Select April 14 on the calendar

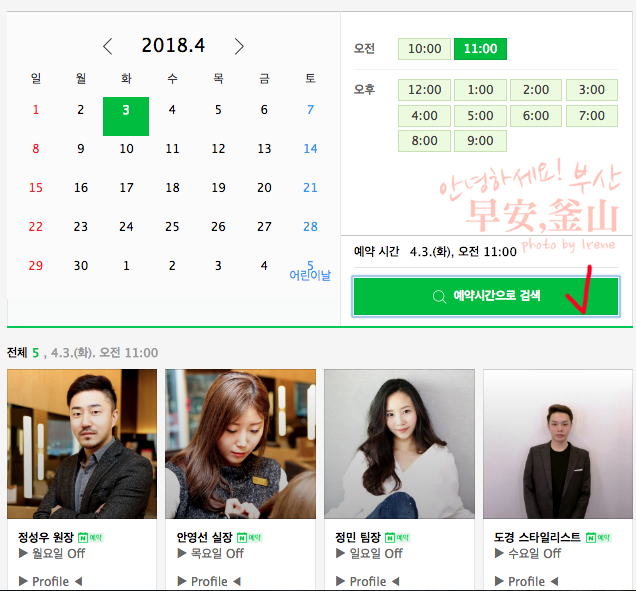310,148
